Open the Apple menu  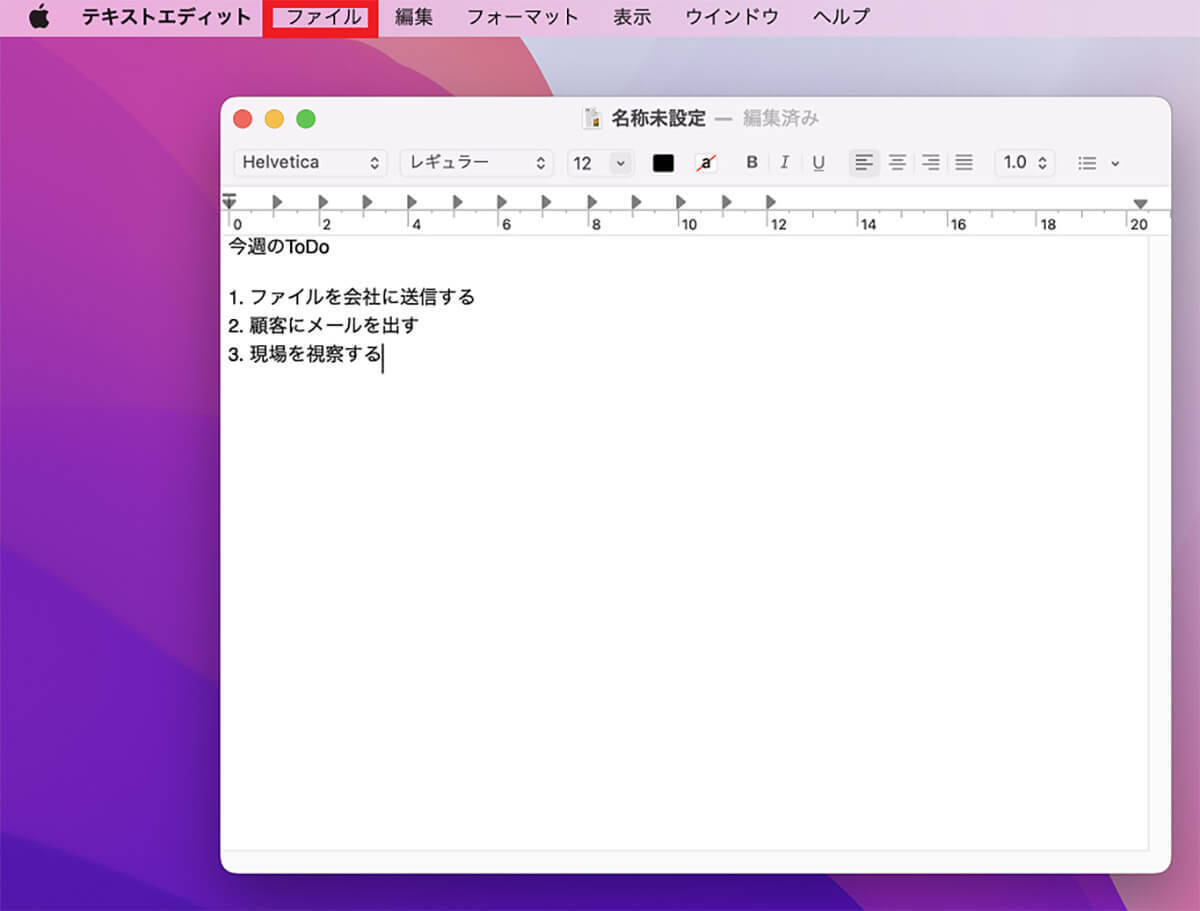[39, 17]
